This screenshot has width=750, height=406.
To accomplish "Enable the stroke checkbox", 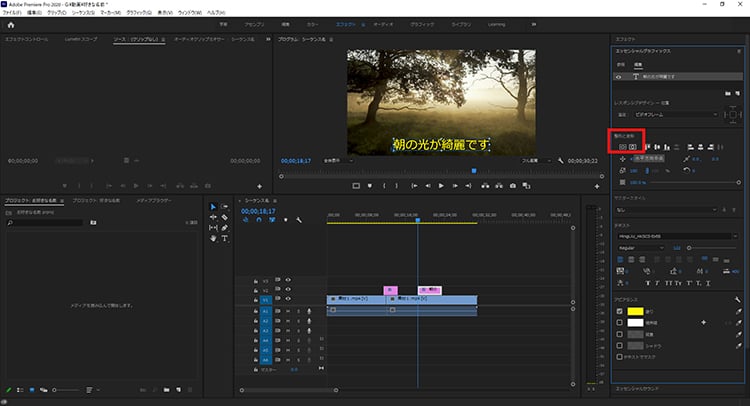I will click(x=620, y=323).
